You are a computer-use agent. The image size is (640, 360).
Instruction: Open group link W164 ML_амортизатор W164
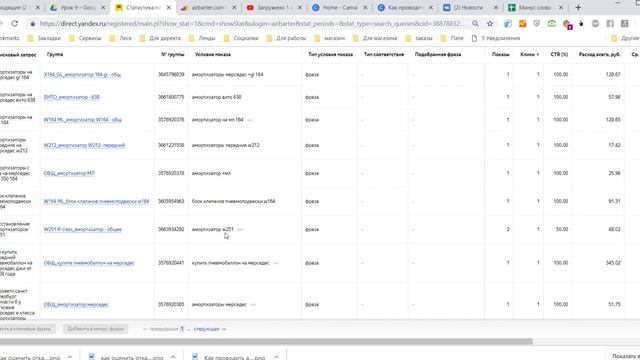82,120
